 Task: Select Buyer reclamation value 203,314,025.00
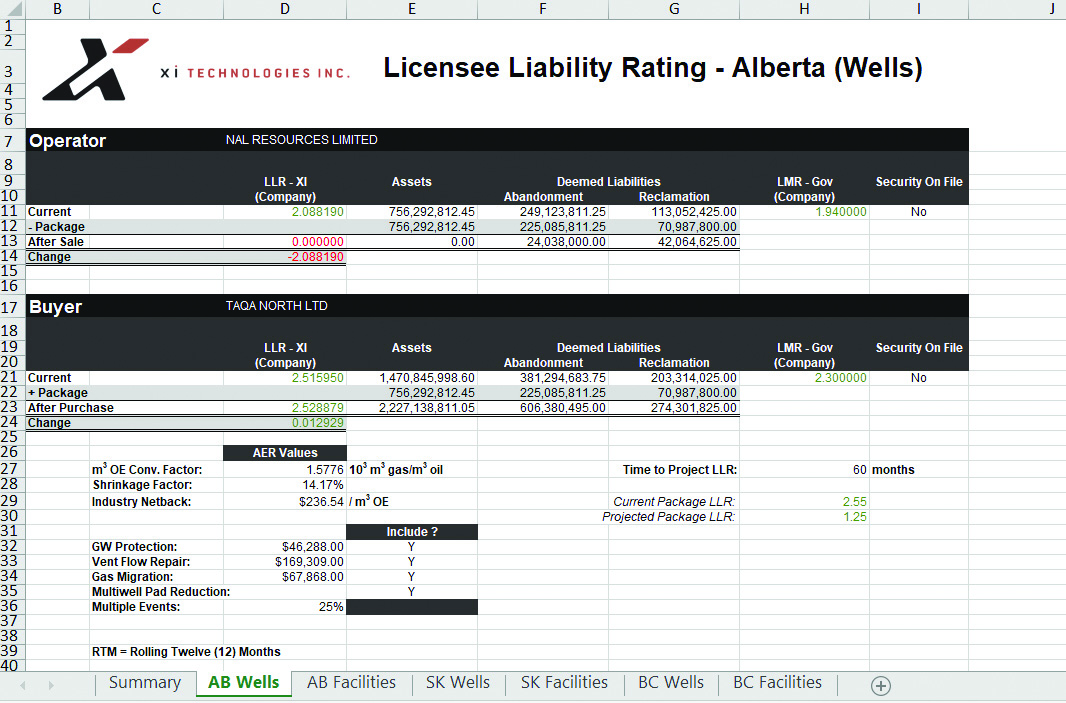point(694,378)
